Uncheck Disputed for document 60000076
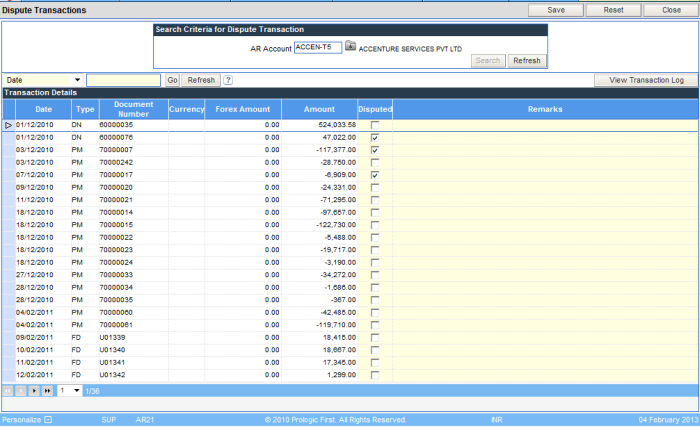This screenshot has width=700, height=427. click(x=375, y=137)
